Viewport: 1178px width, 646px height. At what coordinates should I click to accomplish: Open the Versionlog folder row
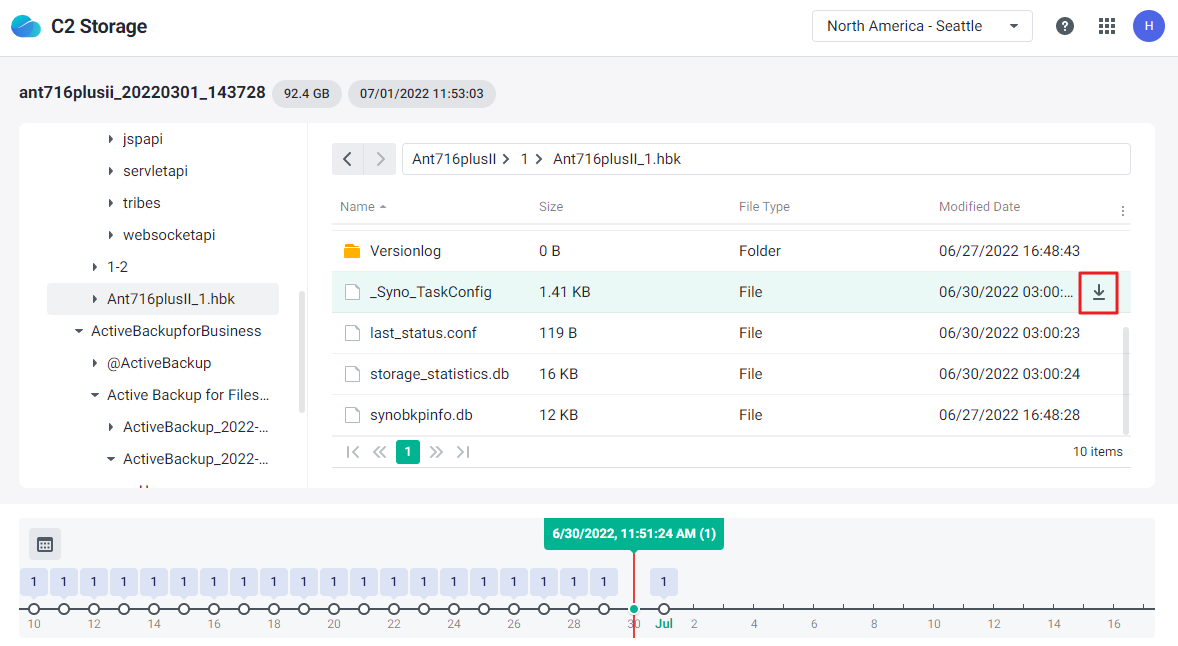click(x=731, y=251)
